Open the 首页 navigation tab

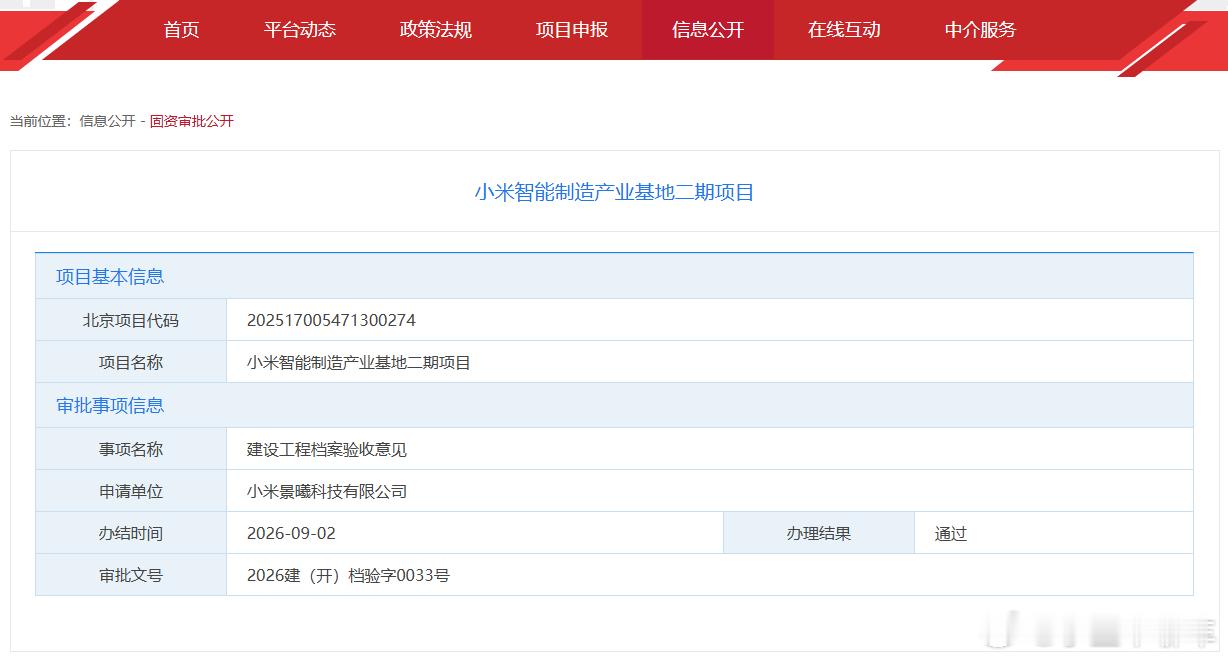click(181, 30)
